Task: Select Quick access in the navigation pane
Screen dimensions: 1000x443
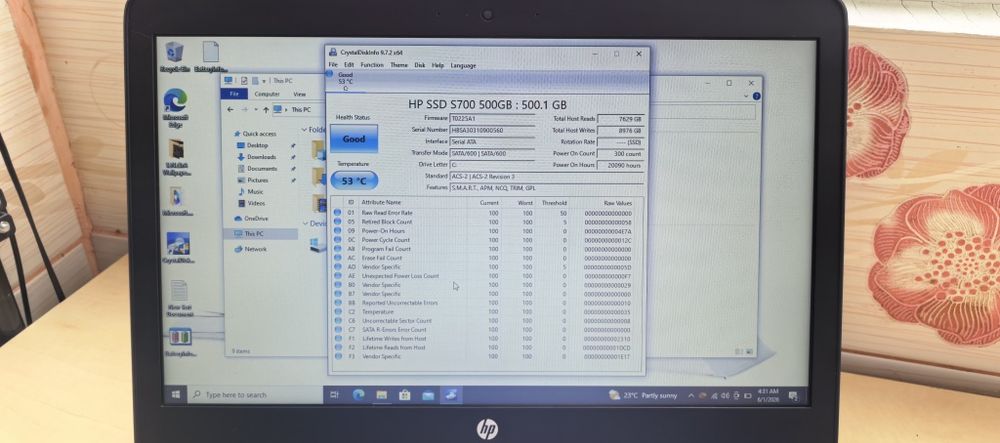Action: (255, 134)
